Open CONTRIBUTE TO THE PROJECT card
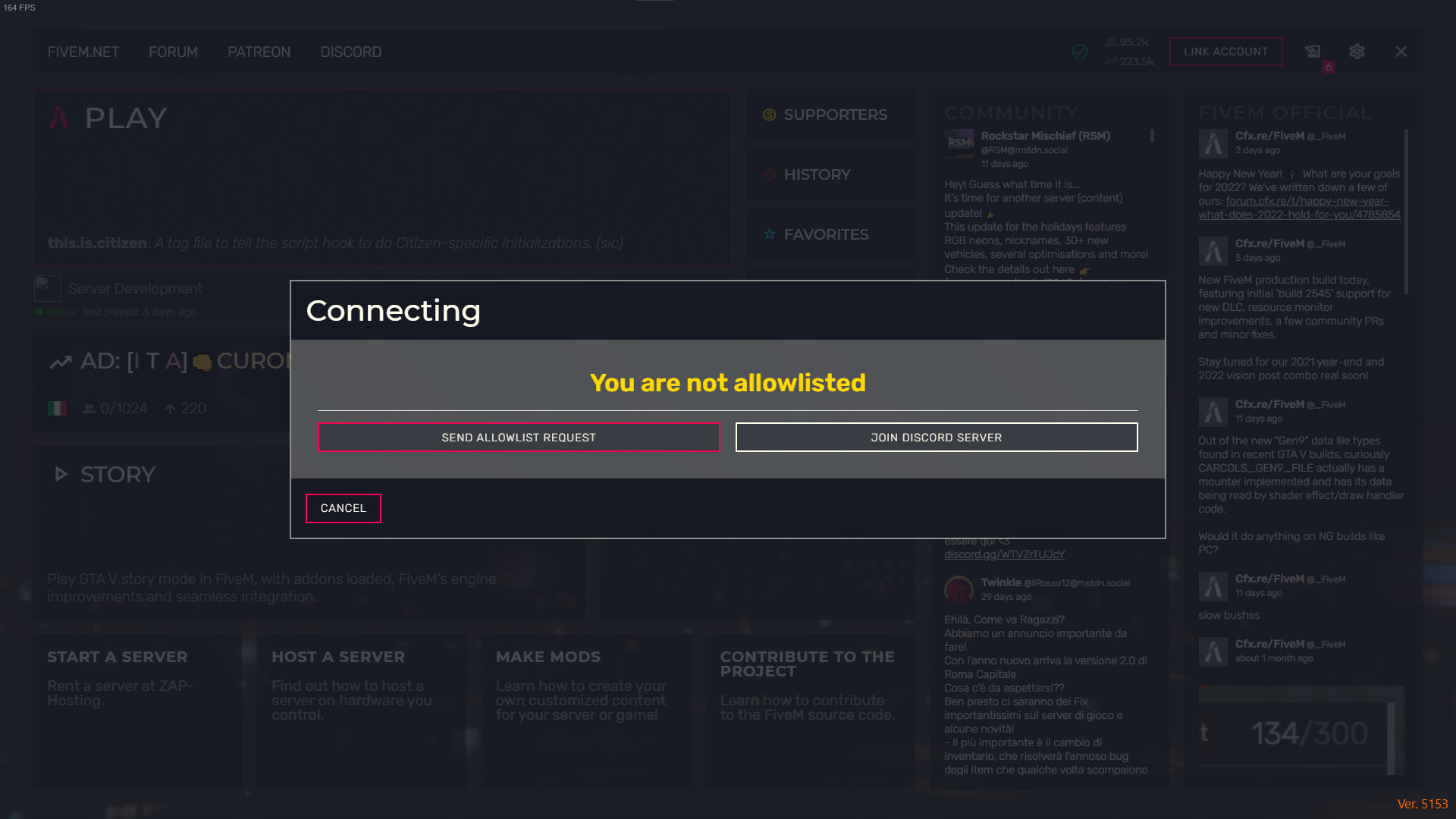The image size is (1456, 819). point(810,712)
